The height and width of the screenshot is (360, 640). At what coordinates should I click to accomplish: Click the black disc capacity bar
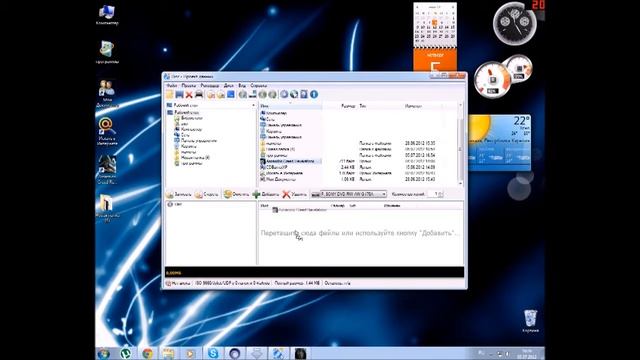(x=314, y=272)
